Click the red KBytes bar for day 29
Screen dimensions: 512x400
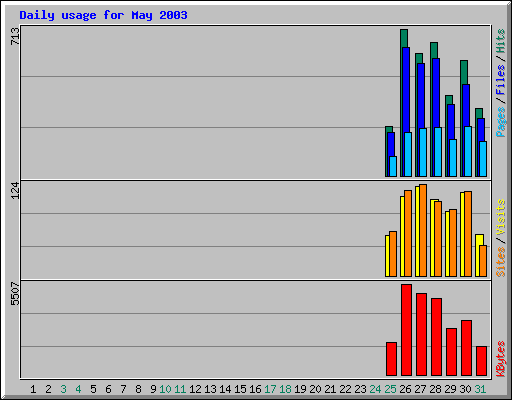[x=451, y=352]
